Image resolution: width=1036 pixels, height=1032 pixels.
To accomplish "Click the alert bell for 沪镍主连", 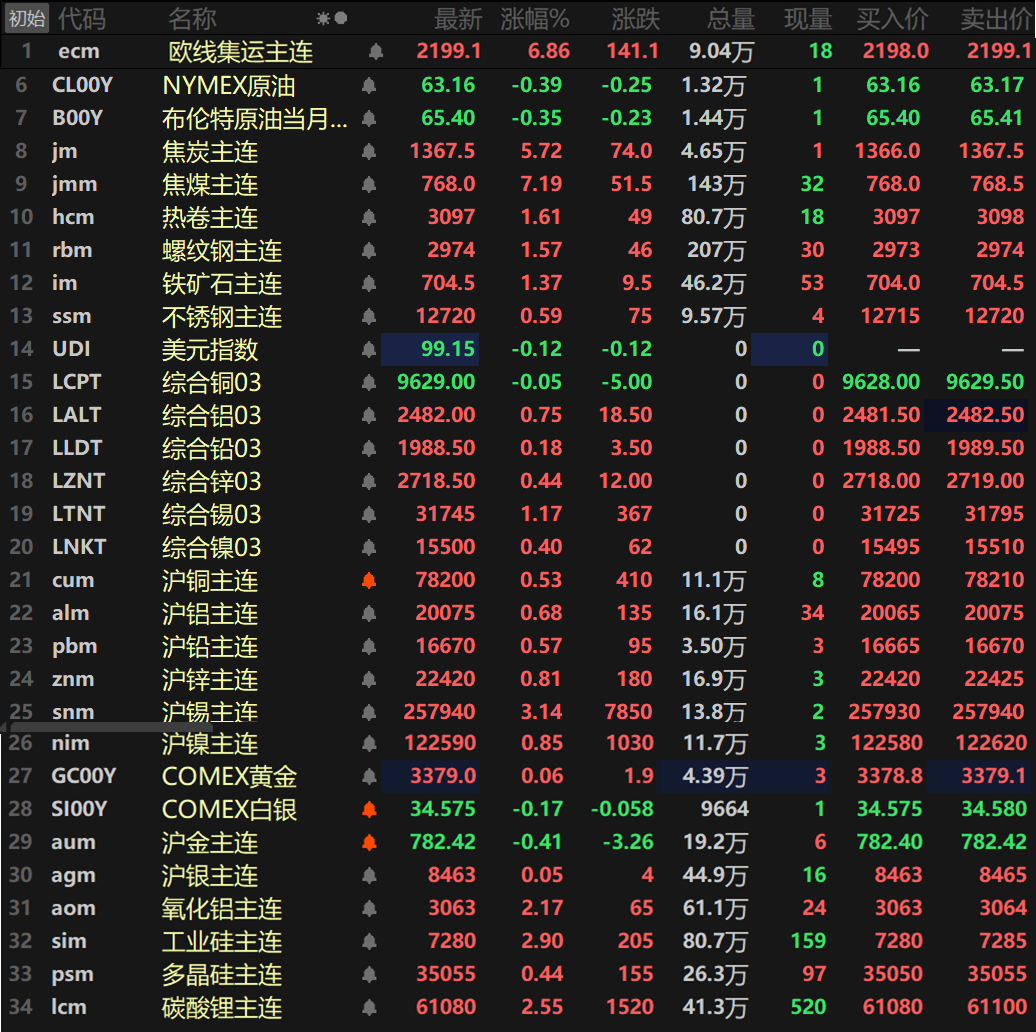I will click(369, 744).
